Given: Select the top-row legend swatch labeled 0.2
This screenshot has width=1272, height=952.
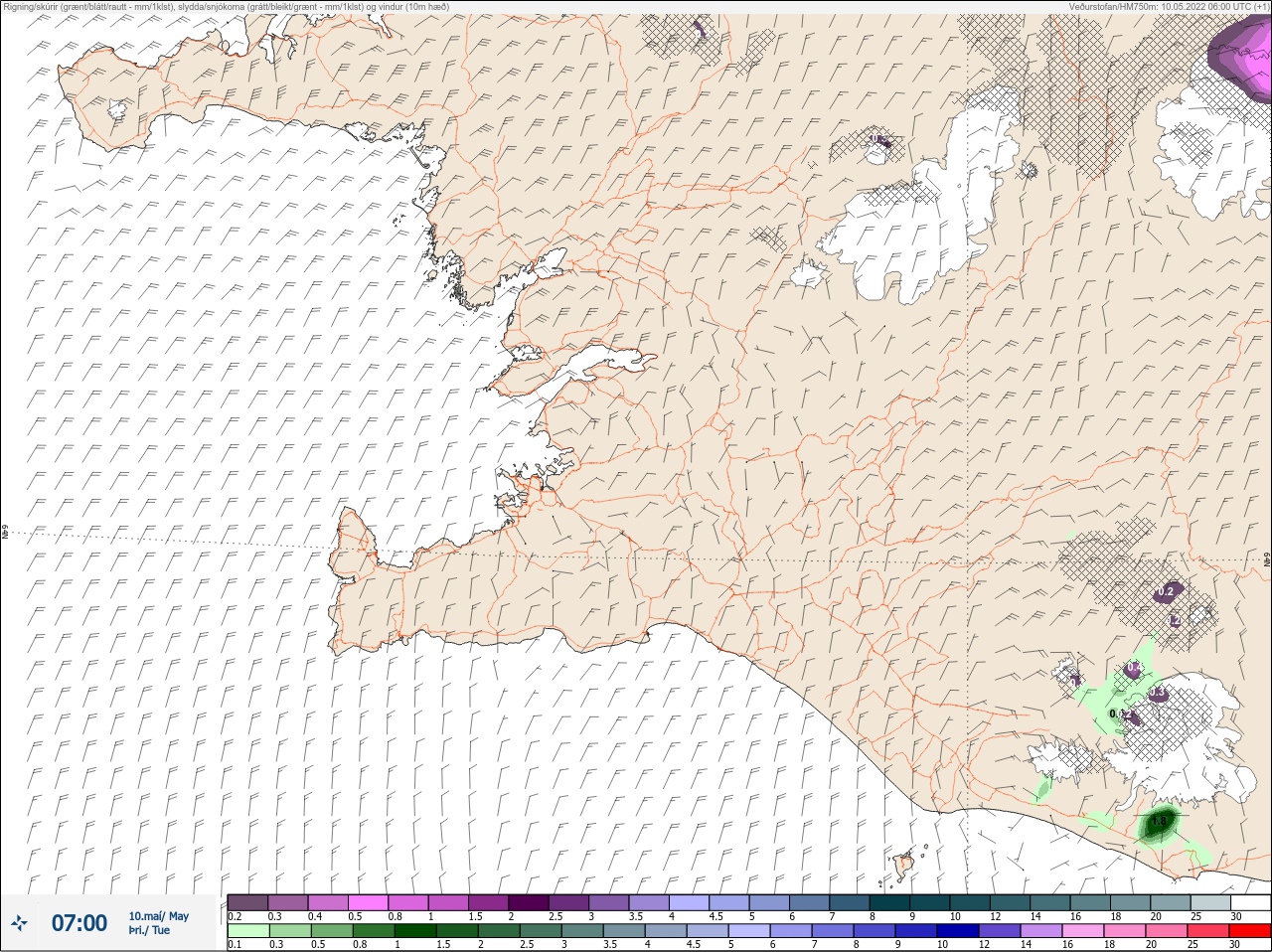Looking at the screenshot, I should coord(247,902).
